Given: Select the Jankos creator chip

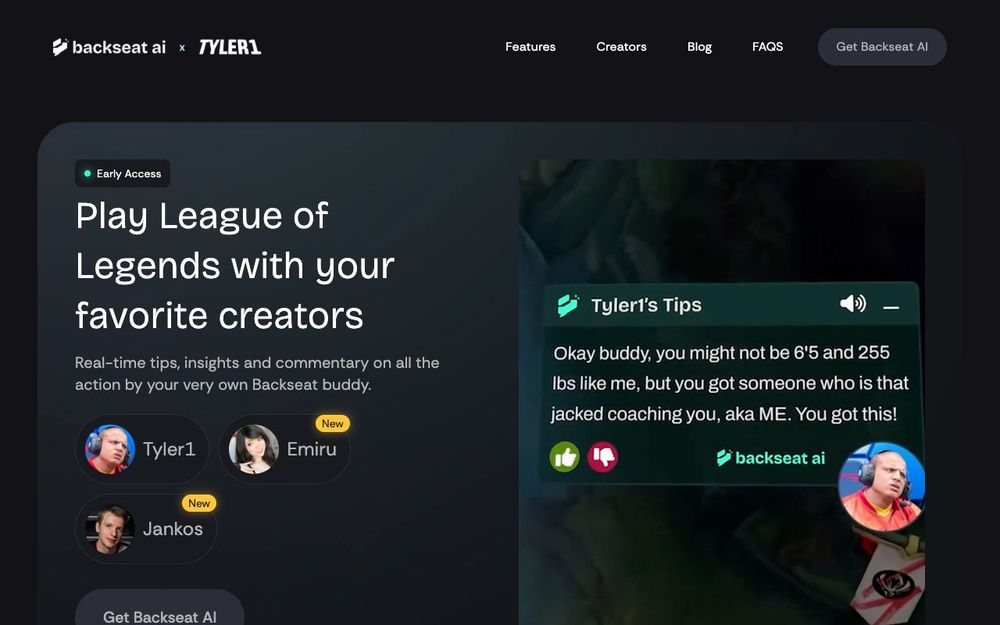Looking at the screenshot, I should pyautogui.click(x=146, y=529).
